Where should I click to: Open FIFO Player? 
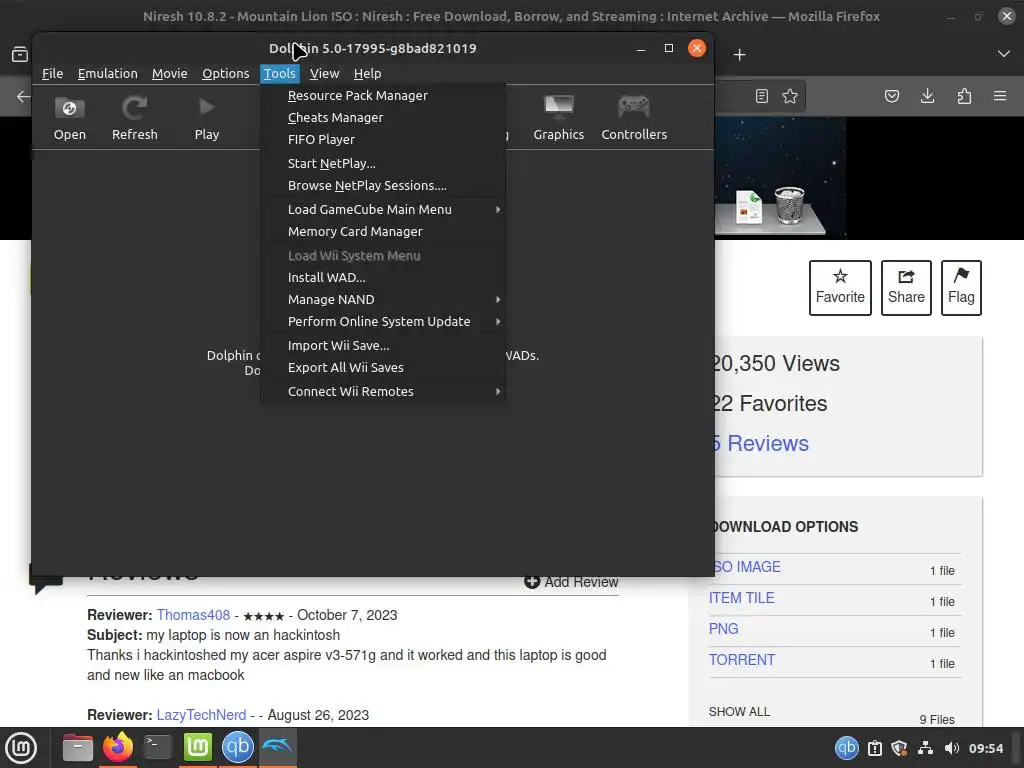point(383,140)
